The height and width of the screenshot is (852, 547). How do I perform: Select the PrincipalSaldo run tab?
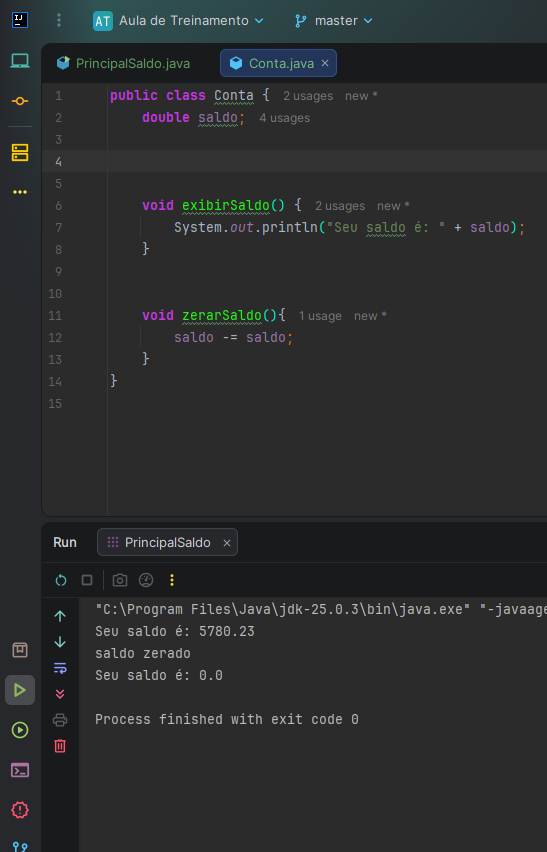pyautogui.click(x=167, y=542)
